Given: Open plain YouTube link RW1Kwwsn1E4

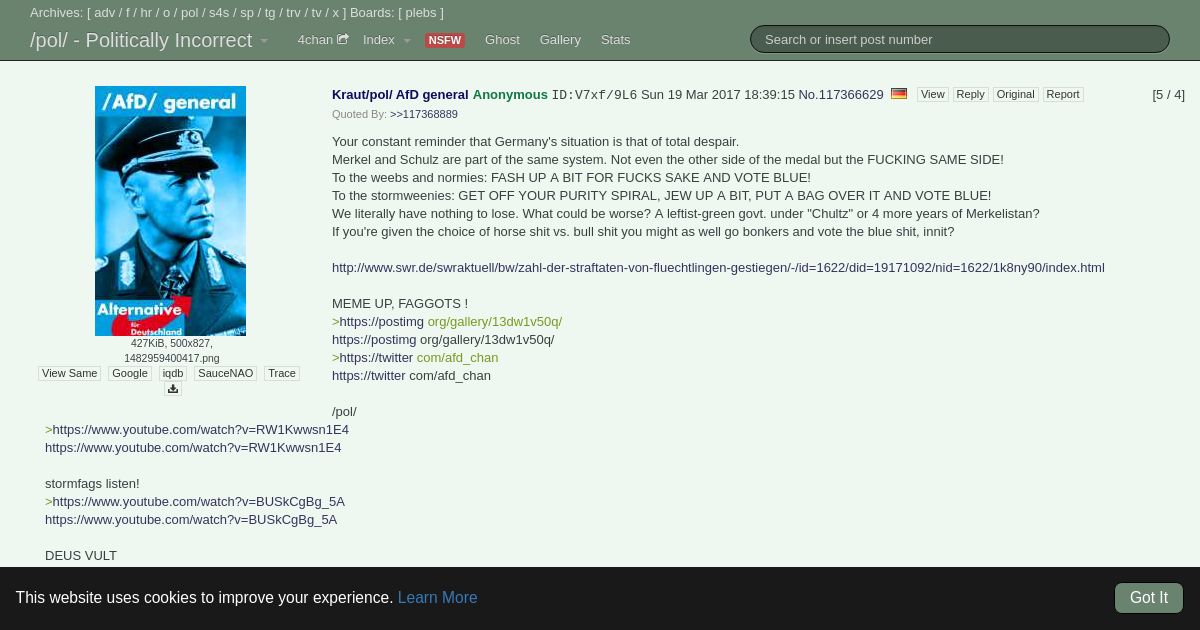Looking at the screenshot, I should [193, 447].
